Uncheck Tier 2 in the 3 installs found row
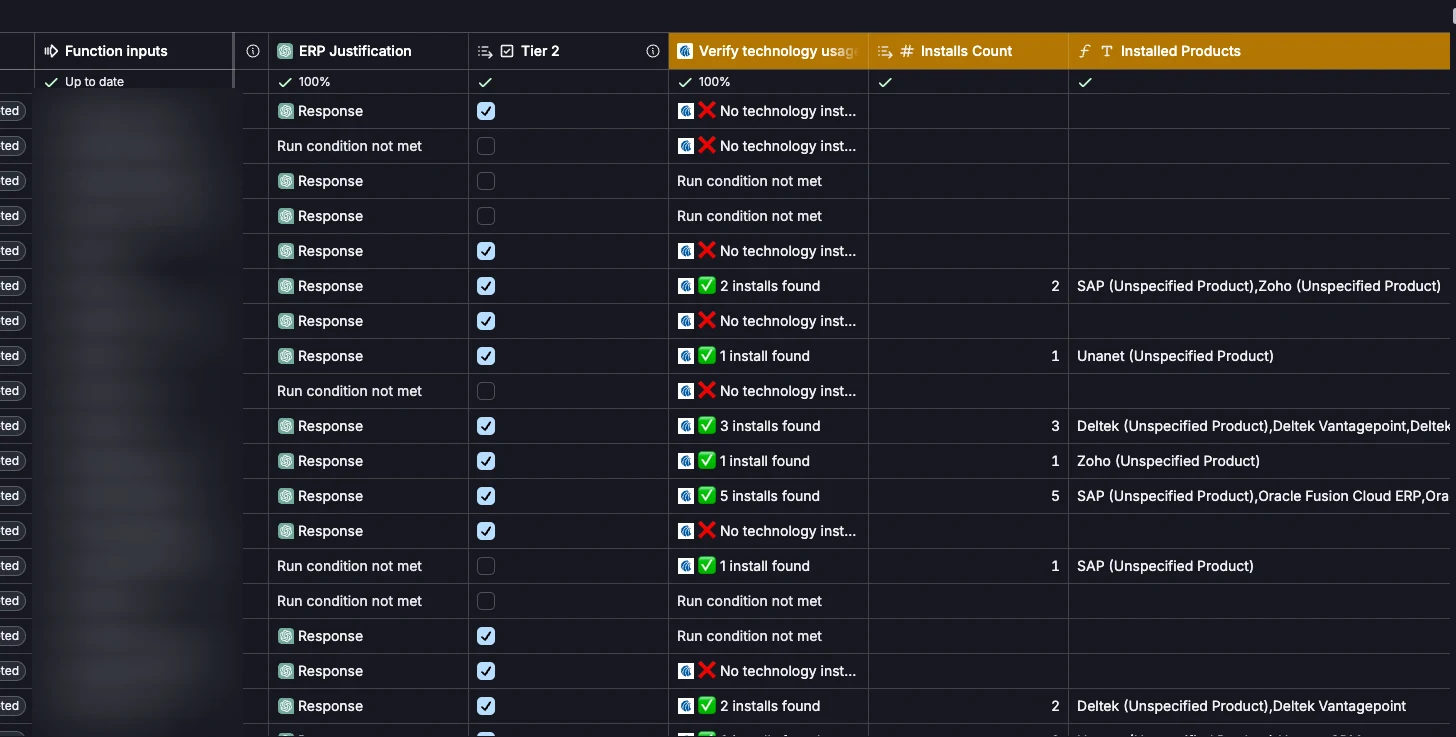Screen dimensions: 1456x737 coord(486,426)
